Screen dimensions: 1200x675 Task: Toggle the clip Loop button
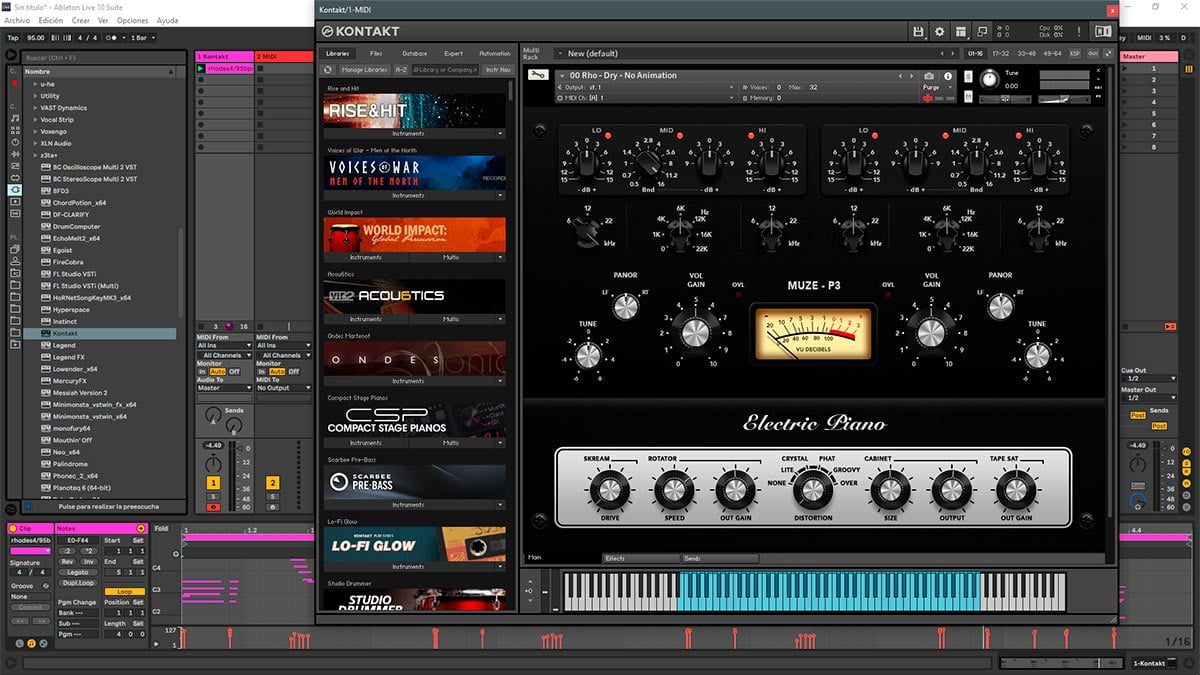(124, 592)
